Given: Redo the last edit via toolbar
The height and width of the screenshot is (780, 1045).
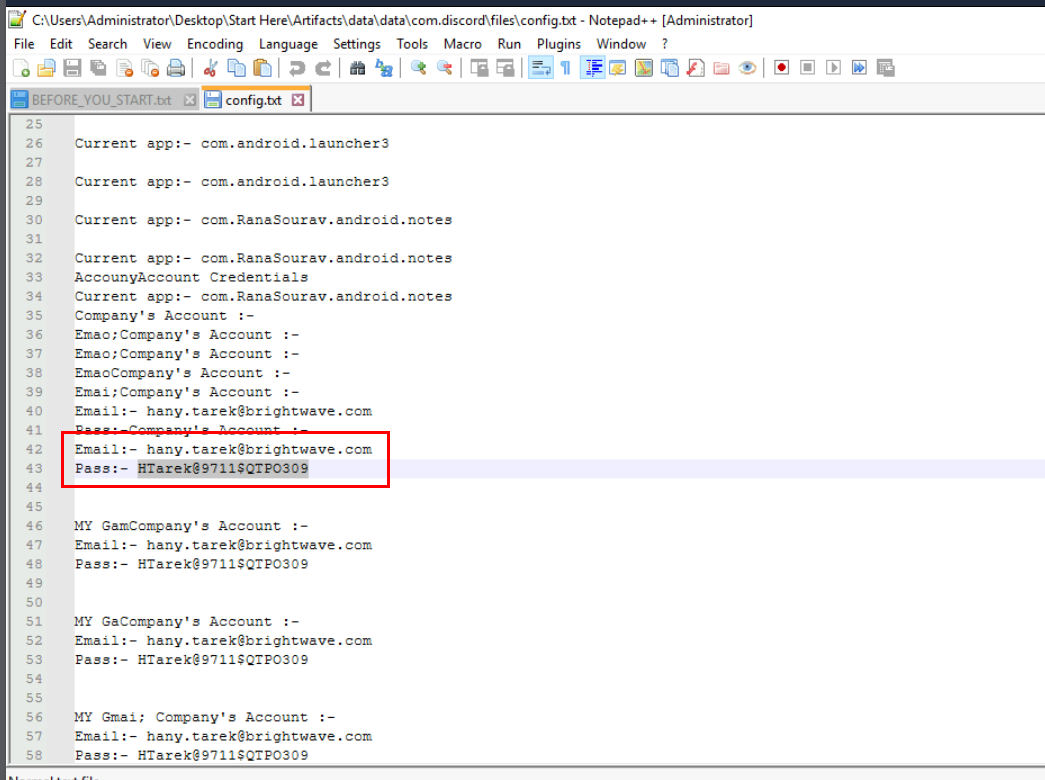Looking at the screenshot, I should pos(323,68).
